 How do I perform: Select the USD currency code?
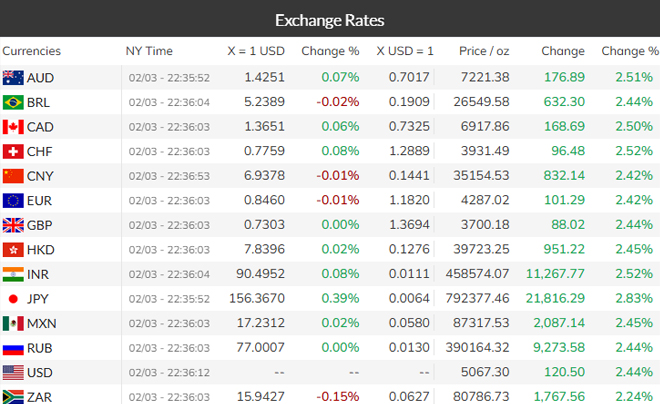click(41, 372)
